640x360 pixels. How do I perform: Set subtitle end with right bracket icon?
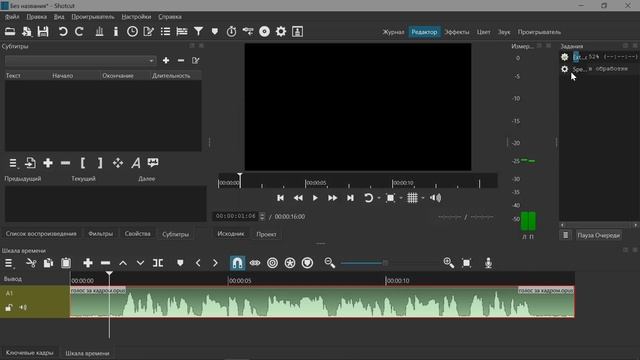tap(100, 163)
